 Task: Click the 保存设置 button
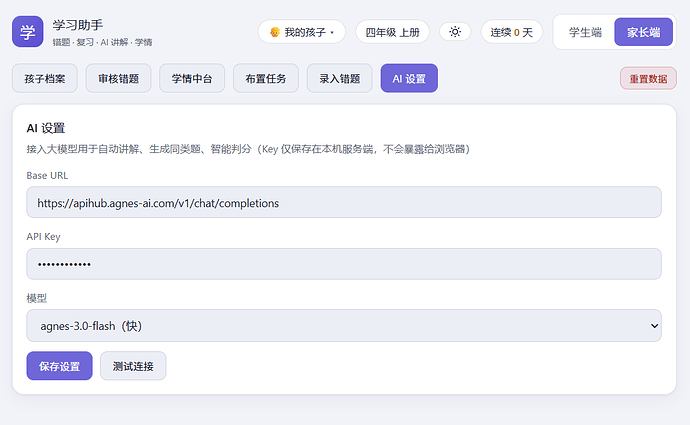click(59, 366)
